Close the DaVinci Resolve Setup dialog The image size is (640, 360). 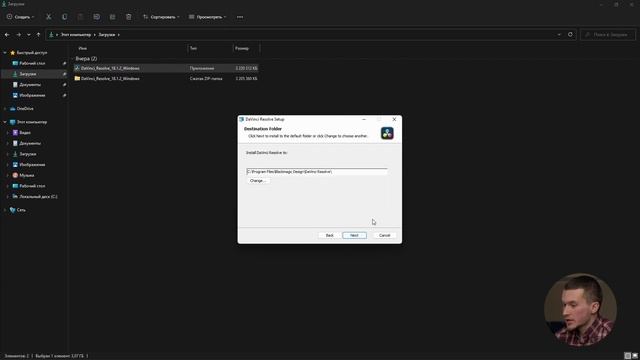394,119
